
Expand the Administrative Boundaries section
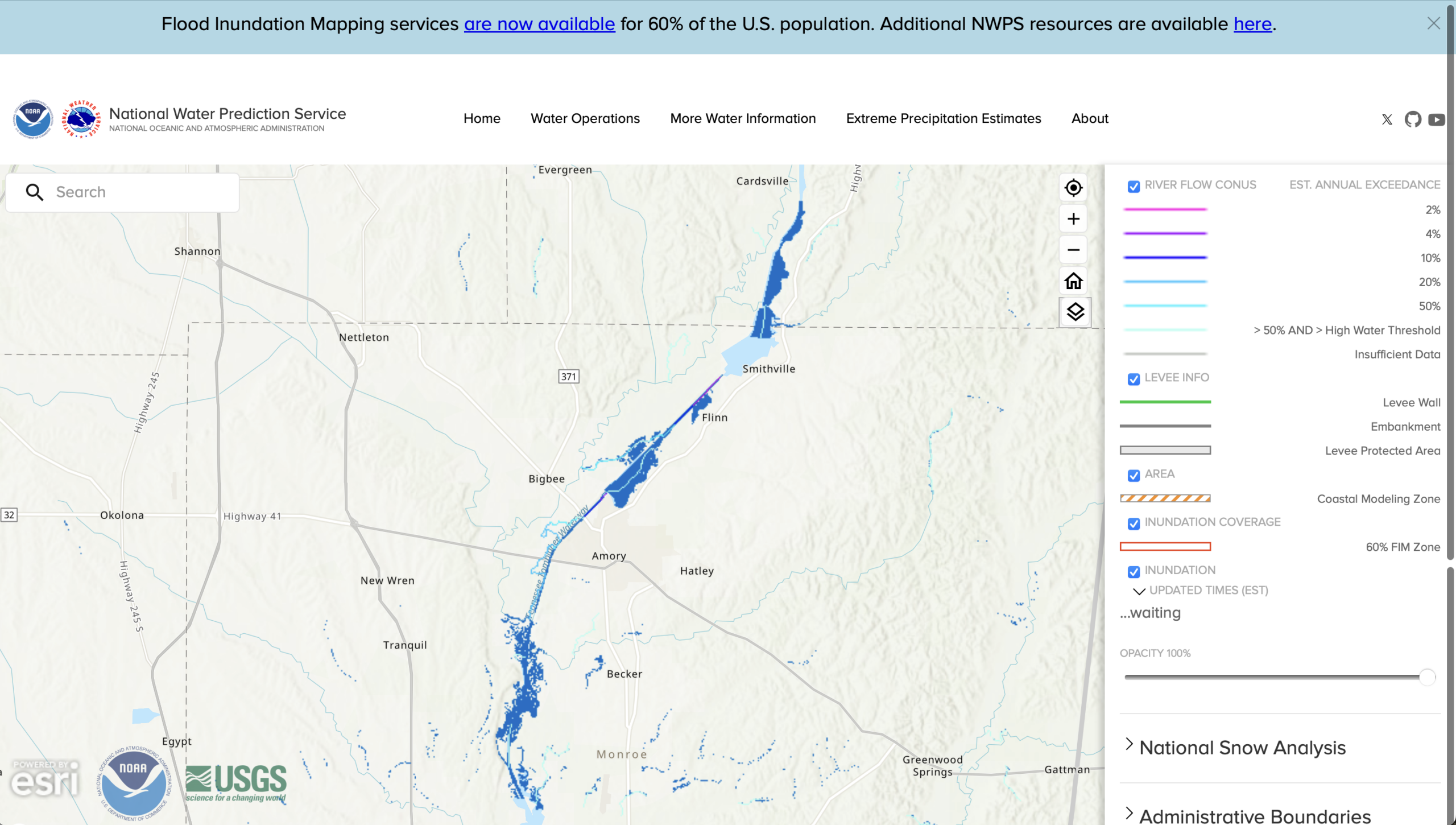pos(1255,816)
